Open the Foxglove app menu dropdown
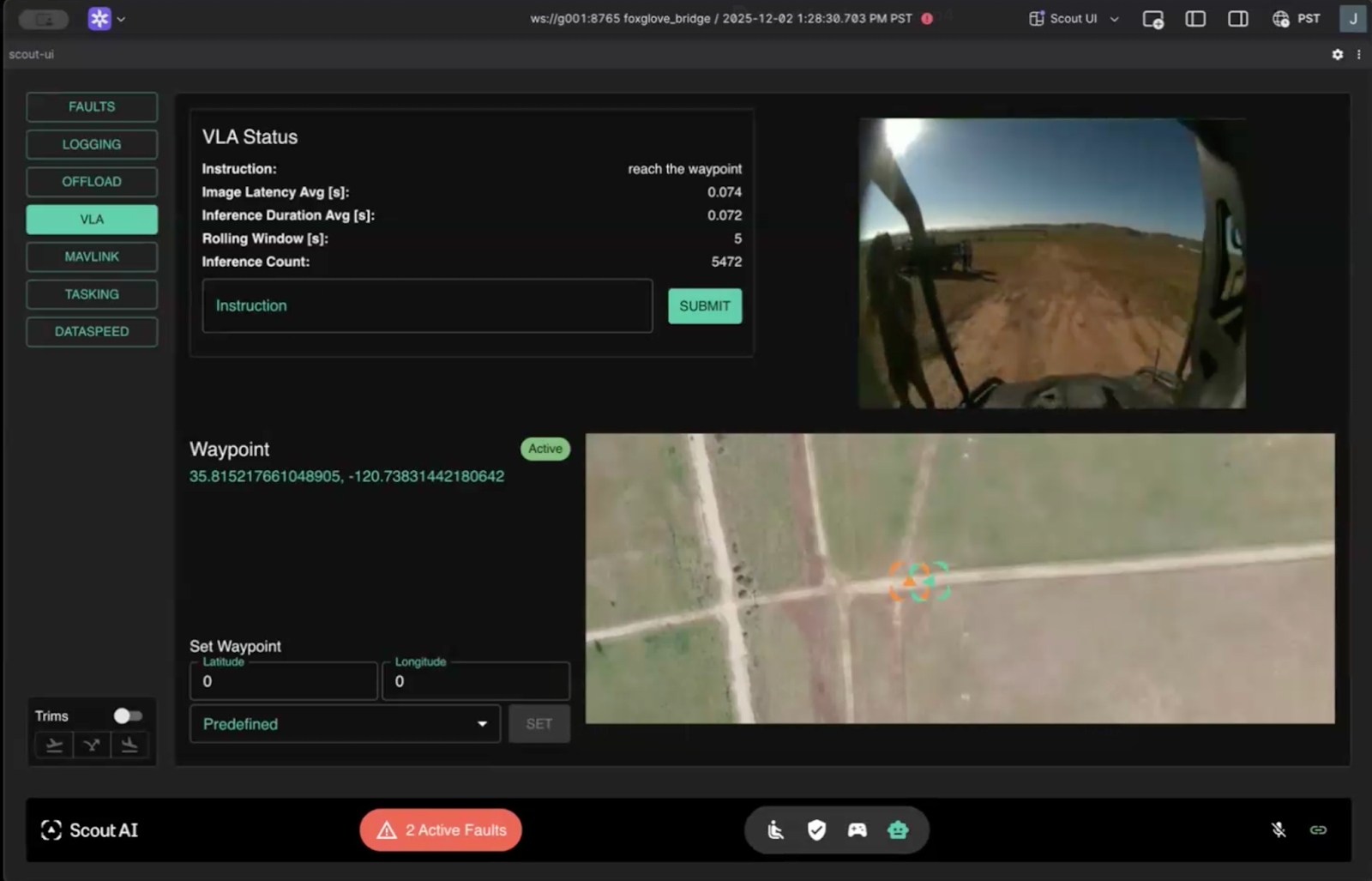Screen dimensions: 1372x881 coord(107,19)
